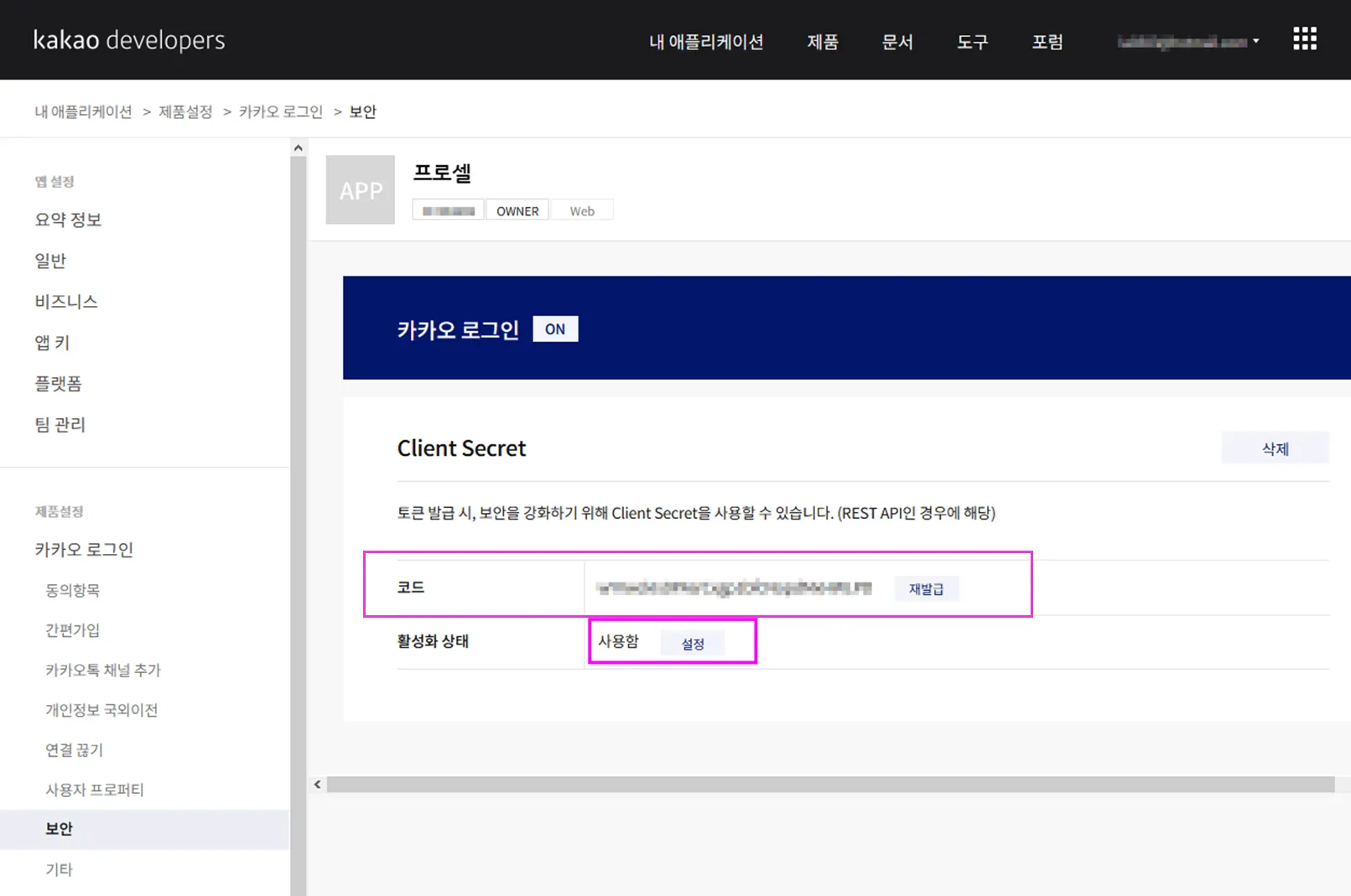Click the blurred Client Secret code value
This screenshot has height=896, width=1351.
pyautogui.click(x=734, y=588)
